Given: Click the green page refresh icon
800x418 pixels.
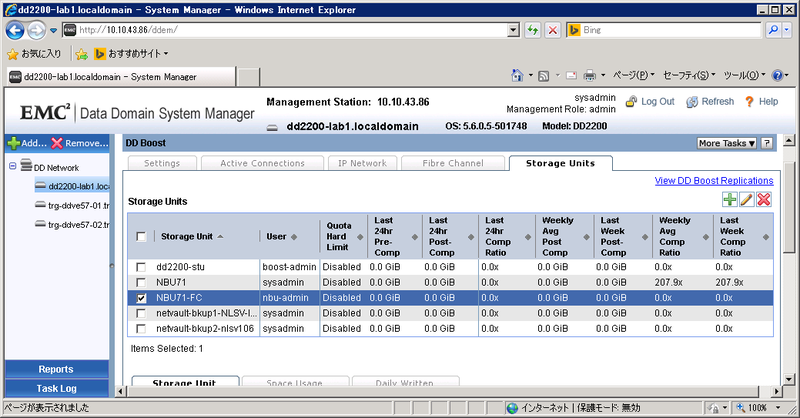Looking at the screenshot, I should (x=533, y=30).
